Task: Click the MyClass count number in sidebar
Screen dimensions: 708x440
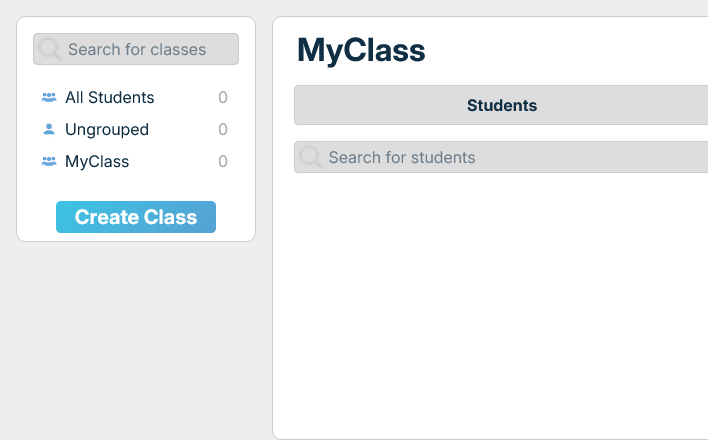Action: tap(223, 161)
